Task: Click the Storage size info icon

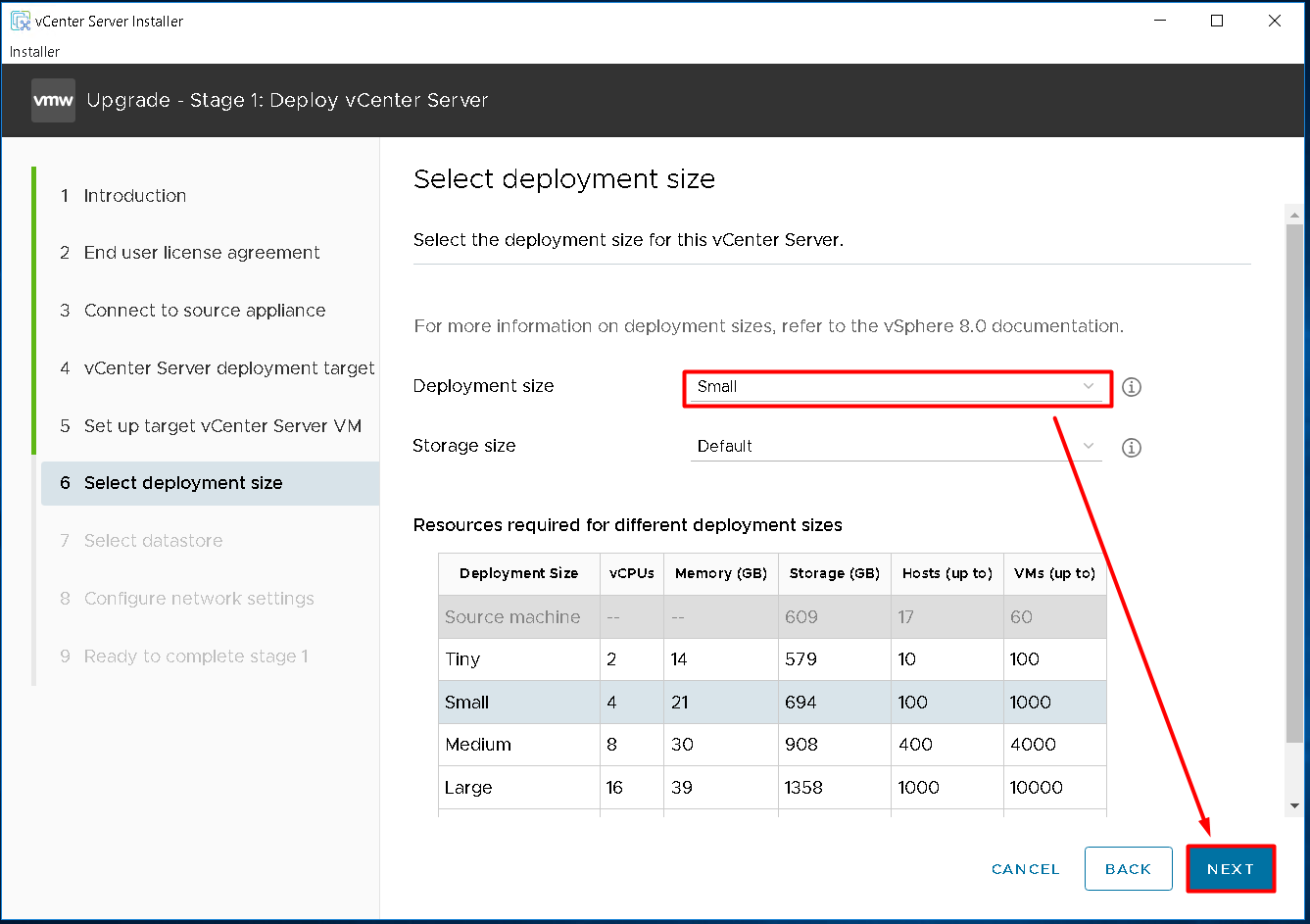Action: pos(1132,448)
